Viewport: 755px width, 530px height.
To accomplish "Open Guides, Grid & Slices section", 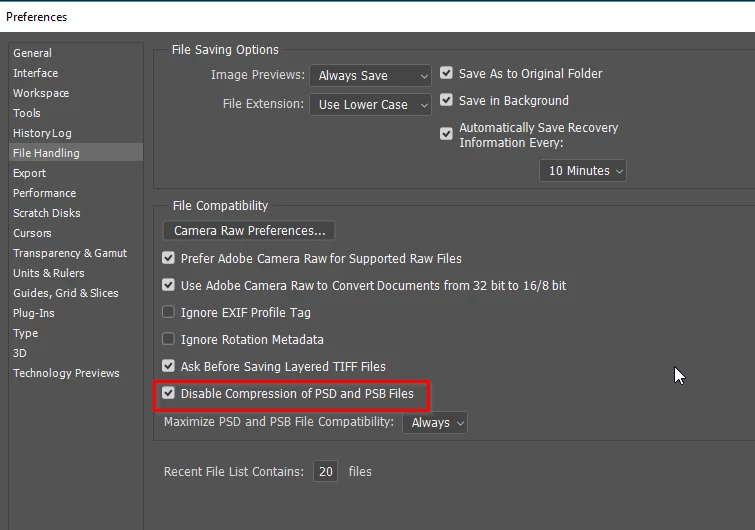I will 65,293.
